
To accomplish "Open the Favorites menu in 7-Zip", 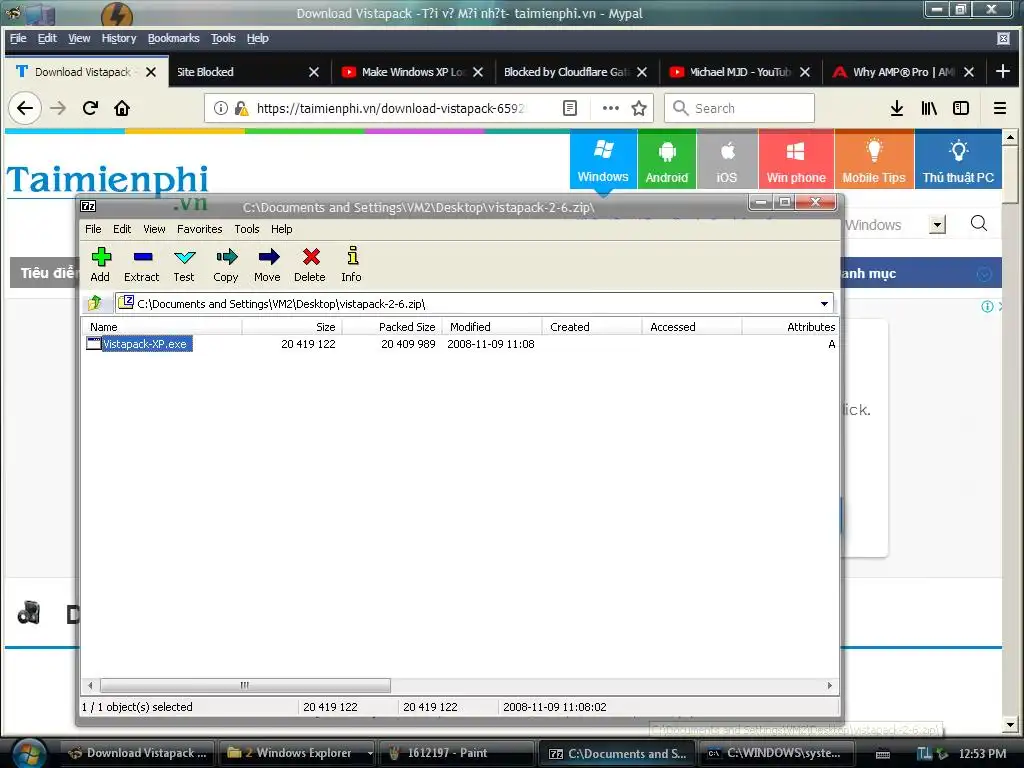I will pos(200,229).
